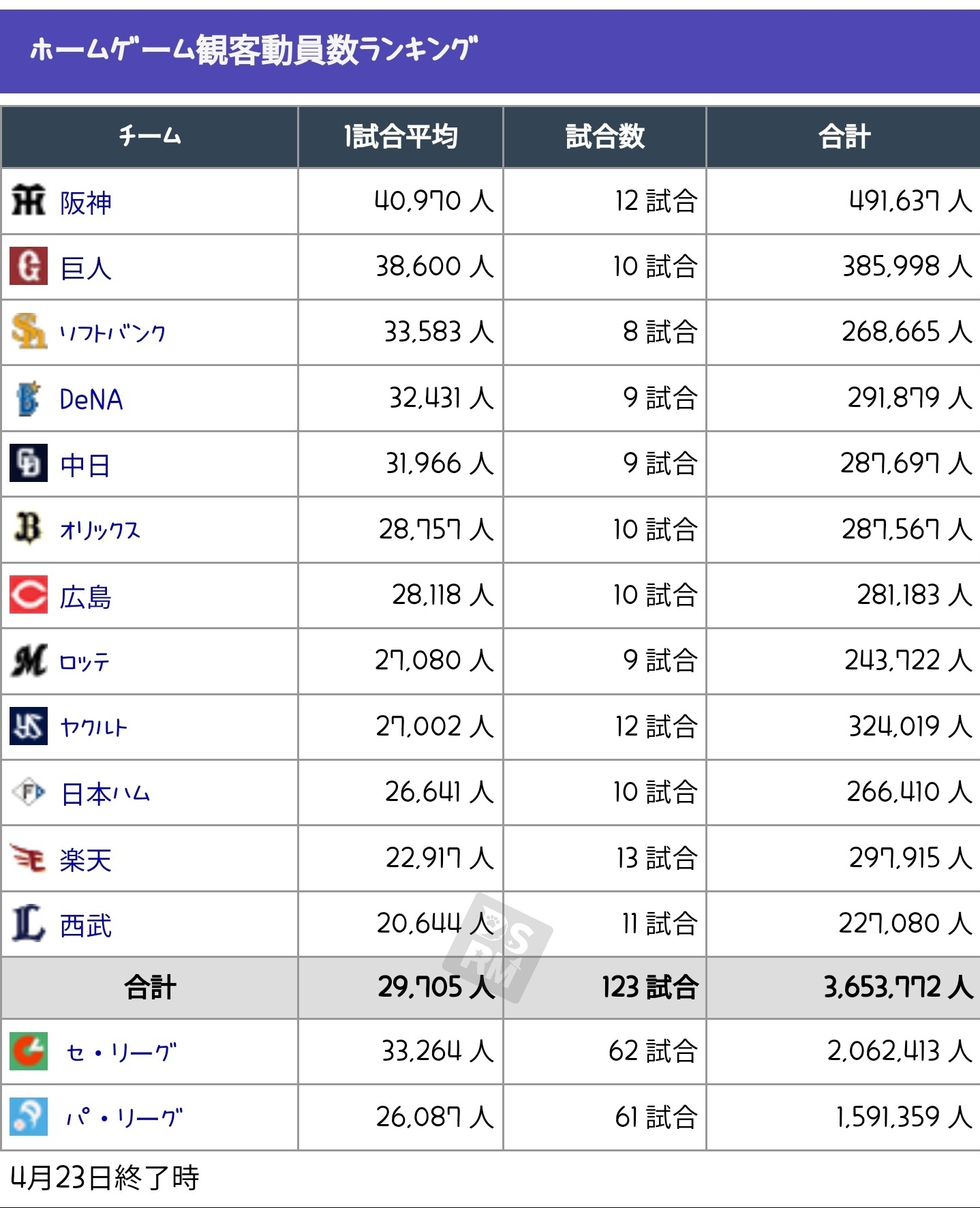Click the Nippon-Ham Fighters logo icon
Viewport: 980px width, 1208px height.
pyautogui.click(x=29, y=792)
